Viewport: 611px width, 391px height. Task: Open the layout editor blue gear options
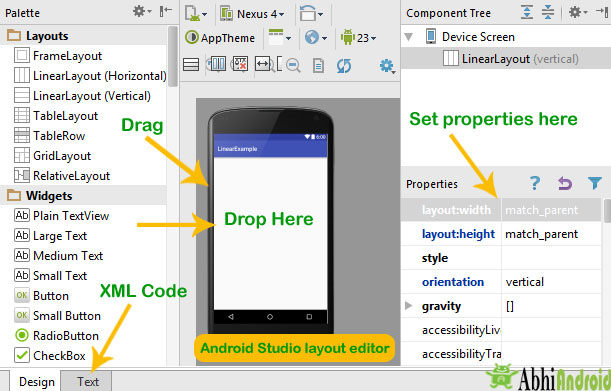pyautogui.click(x=387, y=66)
